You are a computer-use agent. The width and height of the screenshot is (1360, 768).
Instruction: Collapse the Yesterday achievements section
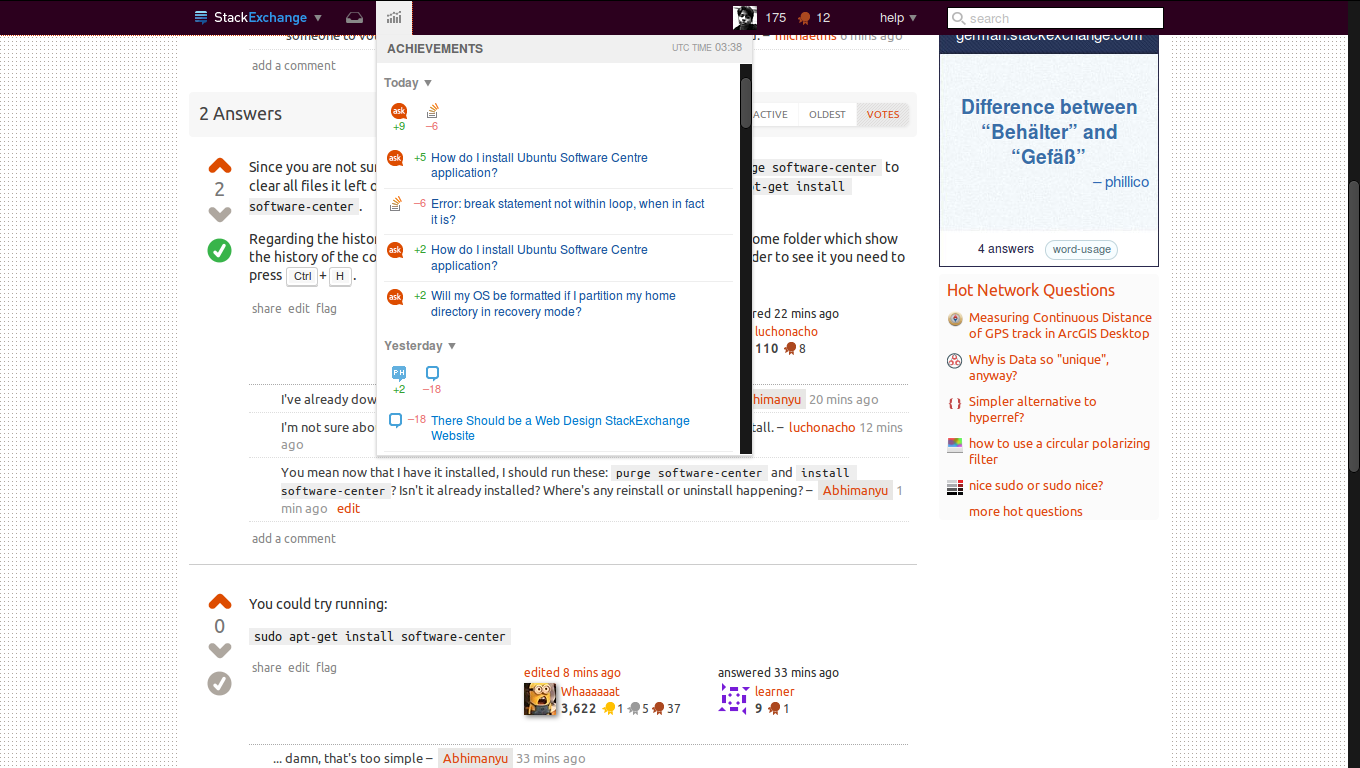tap(420, 346)
